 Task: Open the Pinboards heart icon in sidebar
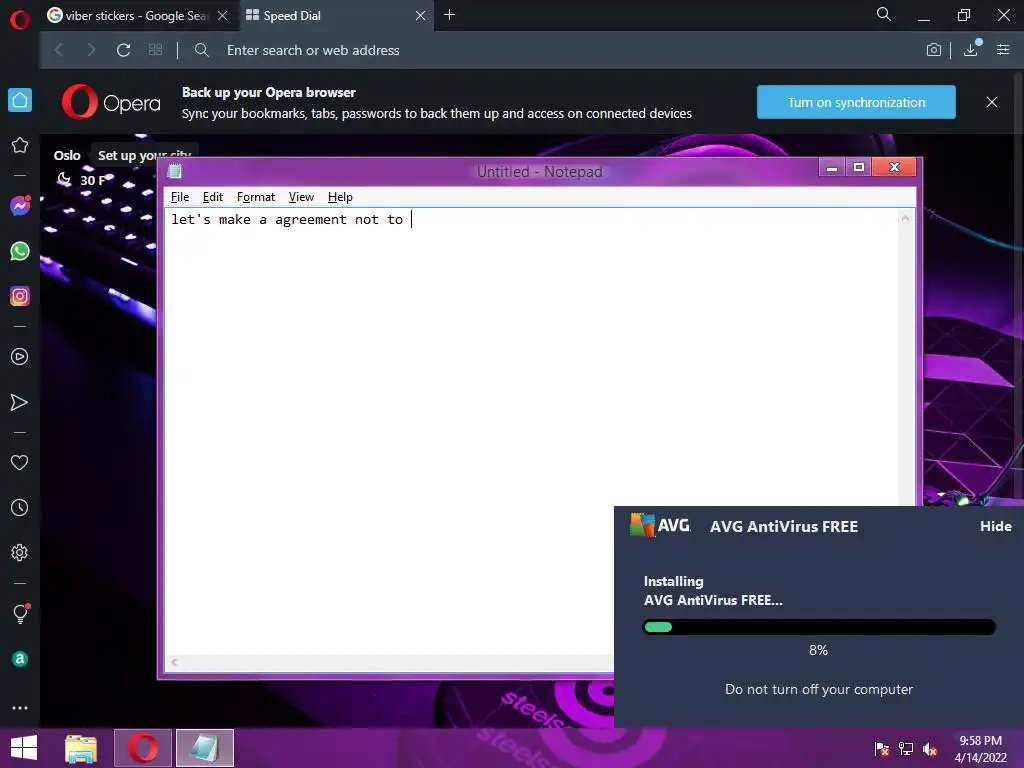pos(20,462)
